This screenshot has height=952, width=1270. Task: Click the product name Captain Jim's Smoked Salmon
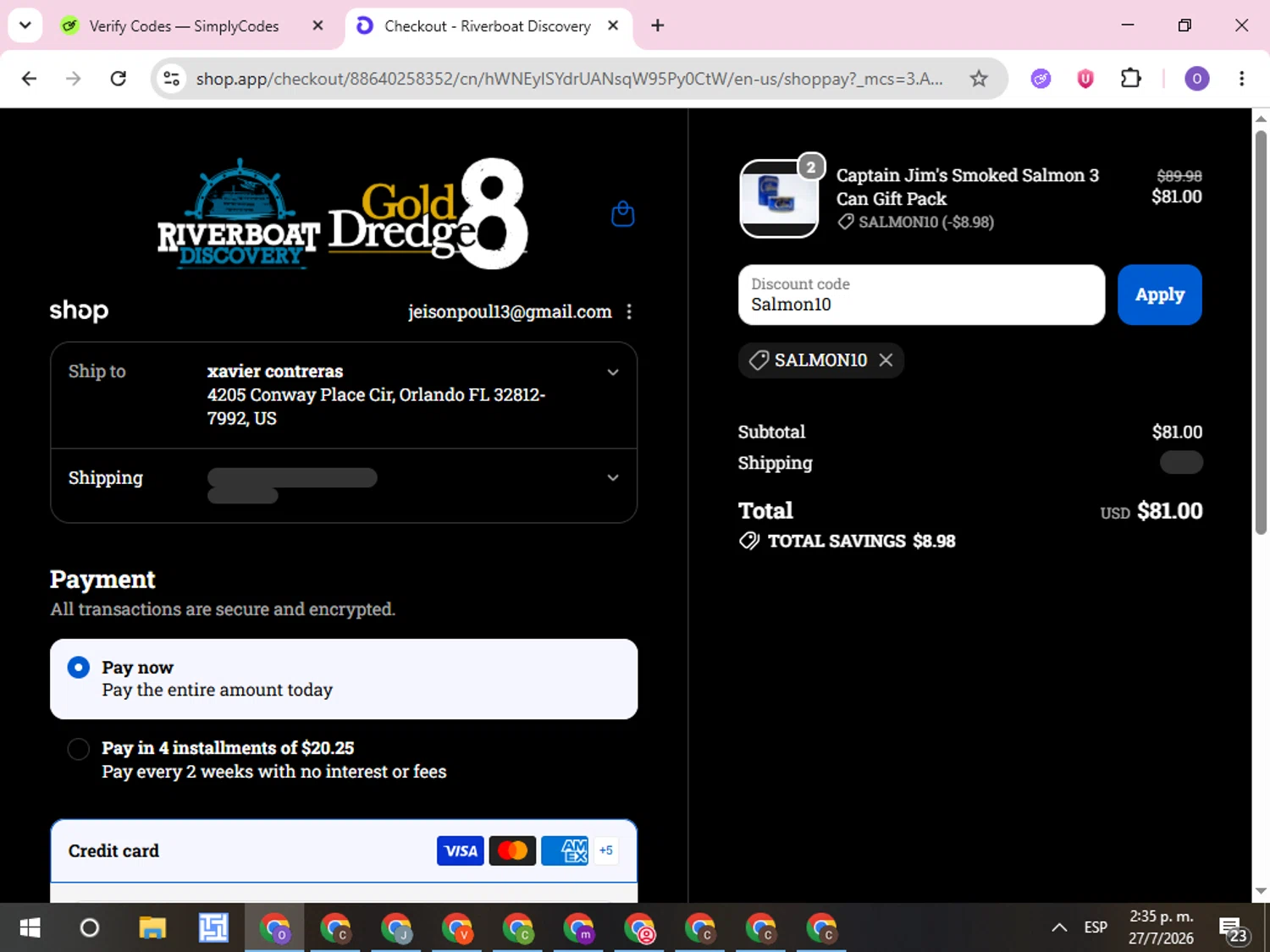tap(968, 187)
